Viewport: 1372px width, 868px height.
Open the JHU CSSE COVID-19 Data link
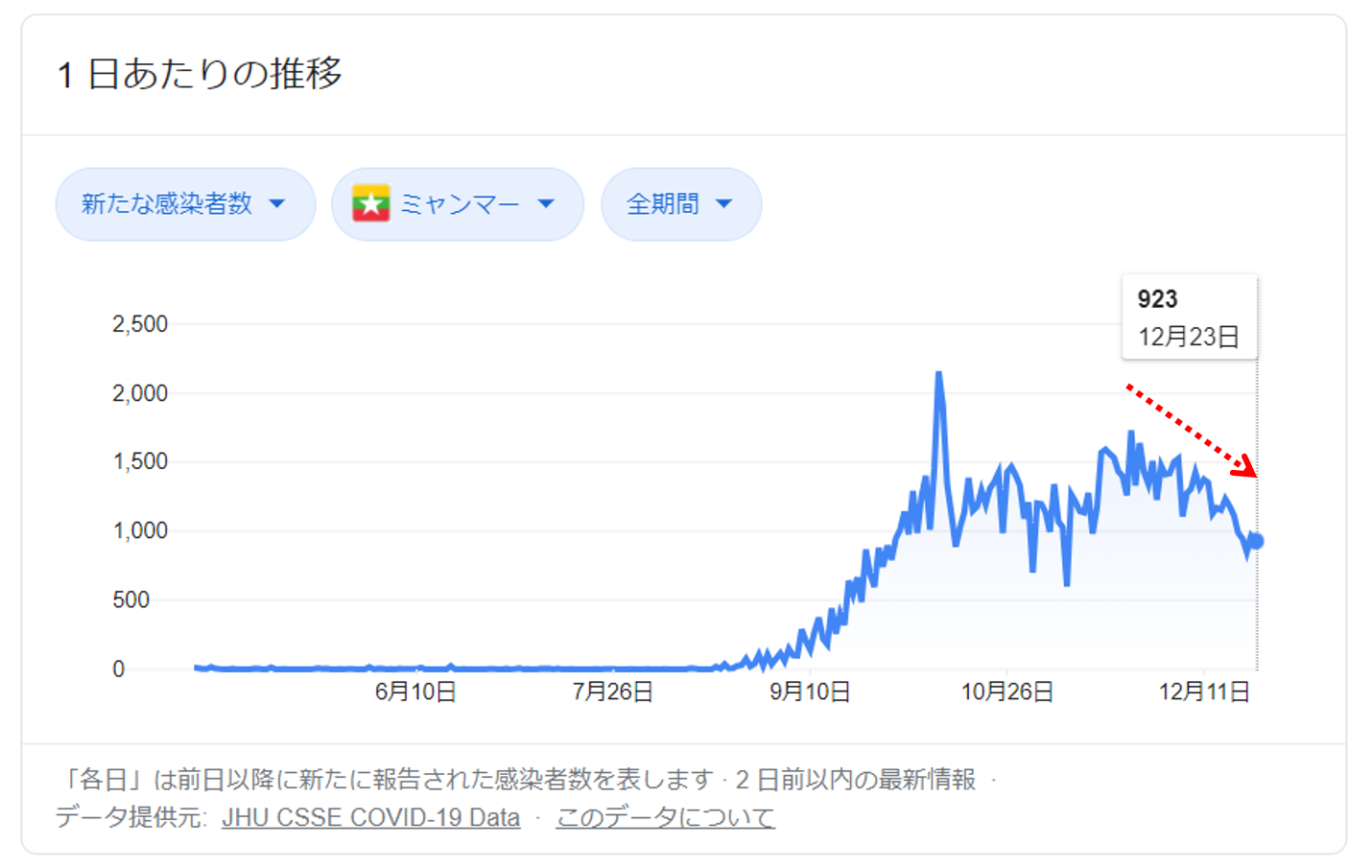(370, 817)
